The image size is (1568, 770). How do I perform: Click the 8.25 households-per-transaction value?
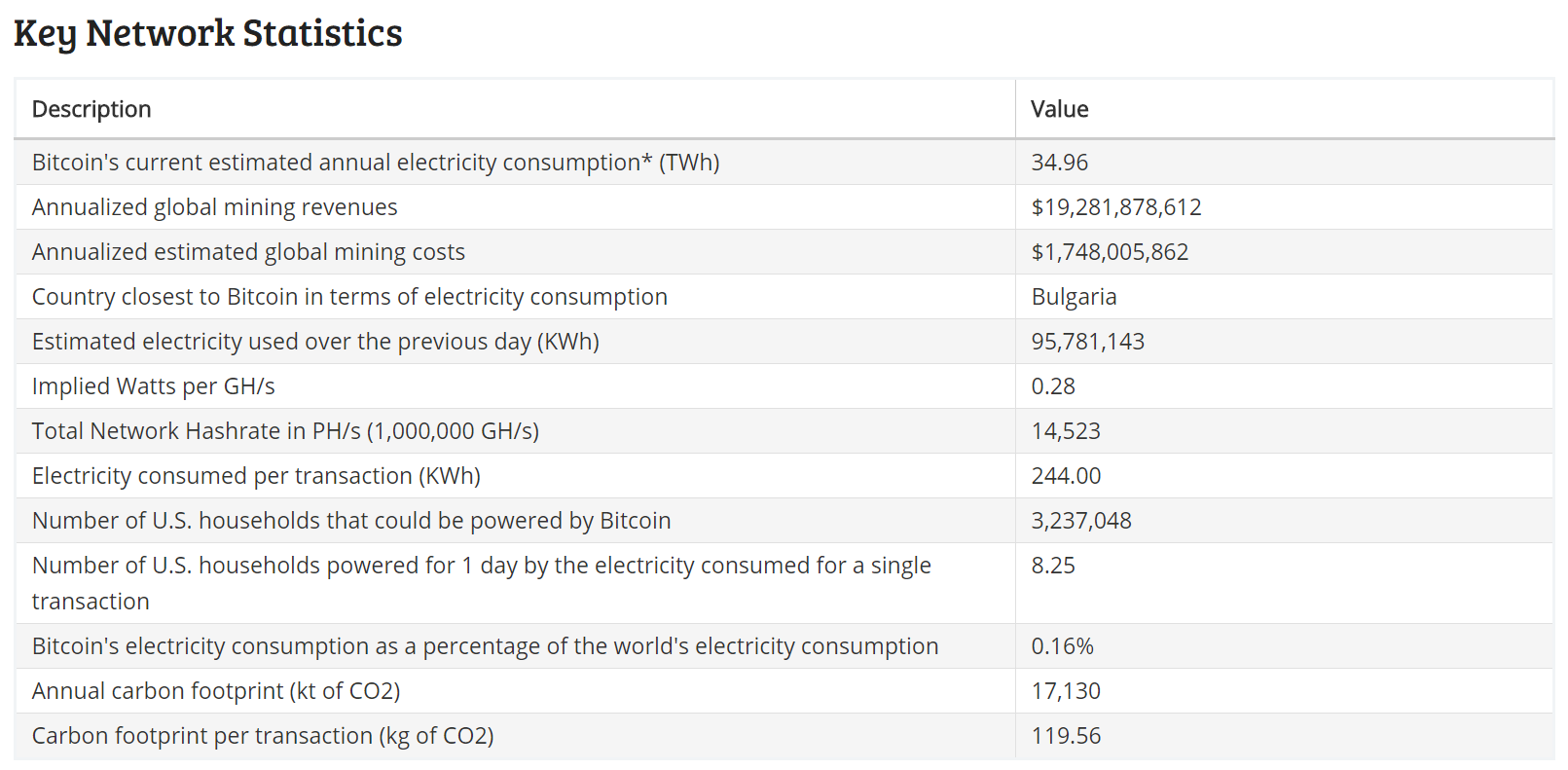point(1052,566)
